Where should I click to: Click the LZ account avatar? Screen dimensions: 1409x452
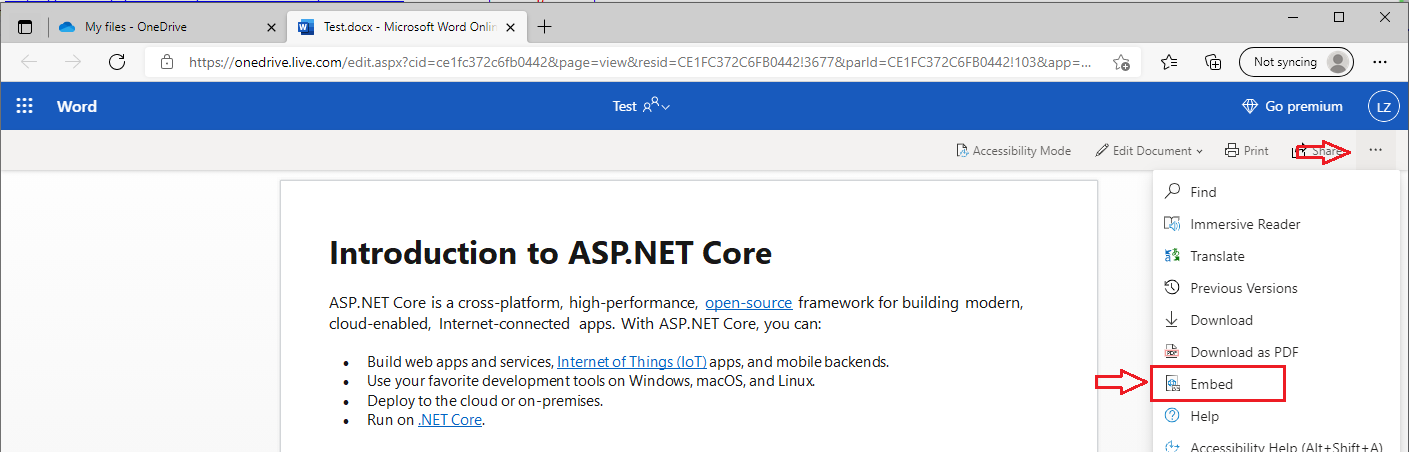coord(1383,106)
